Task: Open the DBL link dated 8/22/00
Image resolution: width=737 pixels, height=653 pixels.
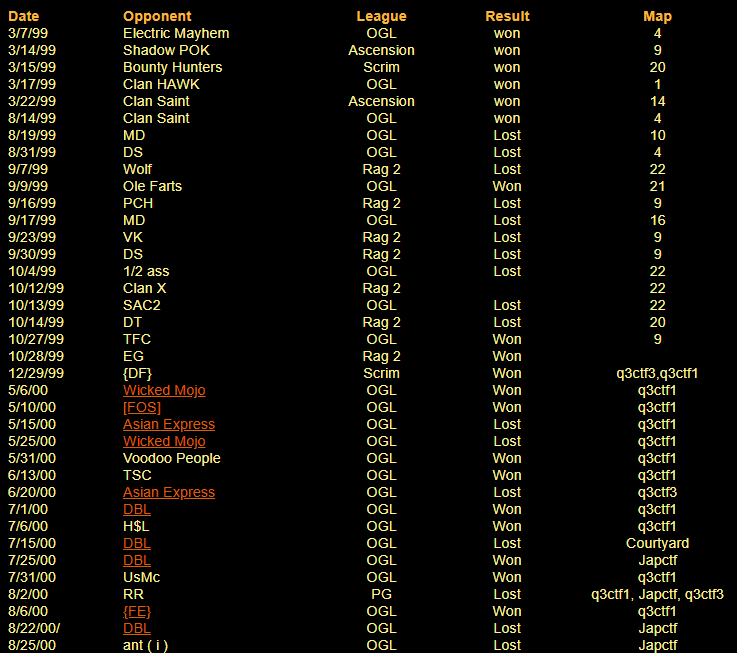Action: [x=137, y=628]
